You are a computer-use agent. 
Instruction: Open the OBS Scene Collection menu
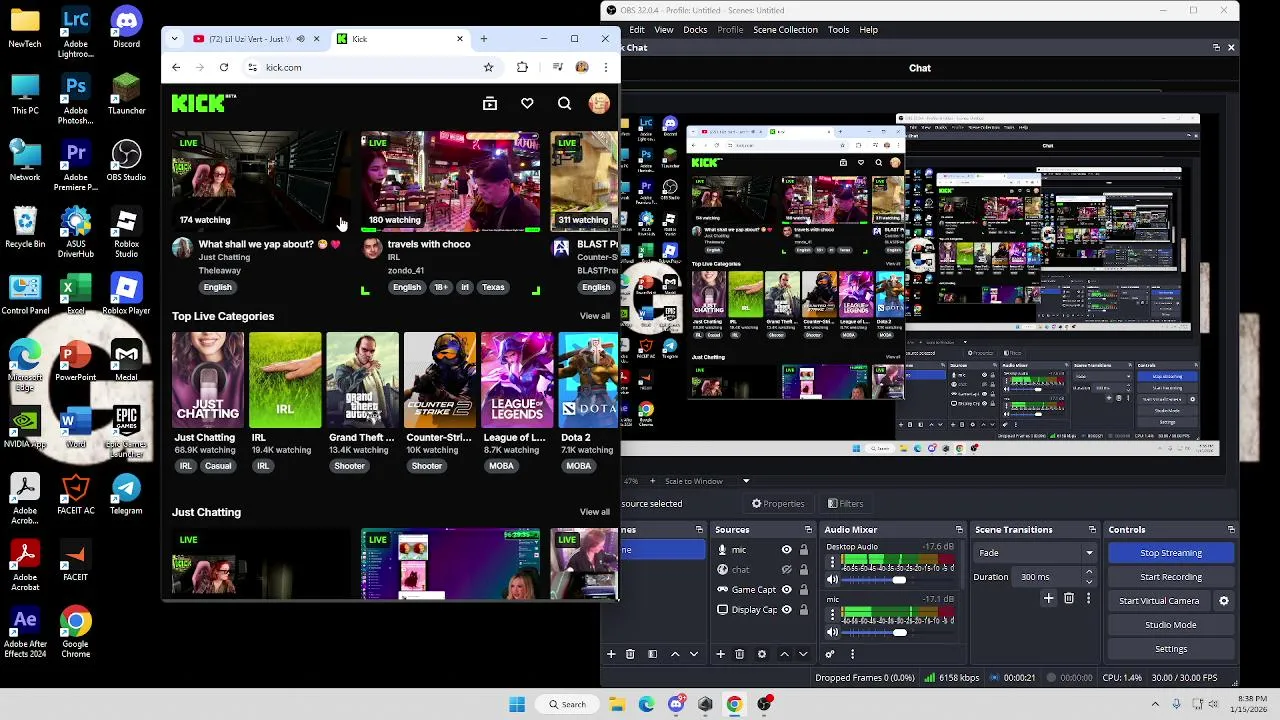pyautogui.click(x=785, y=30)
